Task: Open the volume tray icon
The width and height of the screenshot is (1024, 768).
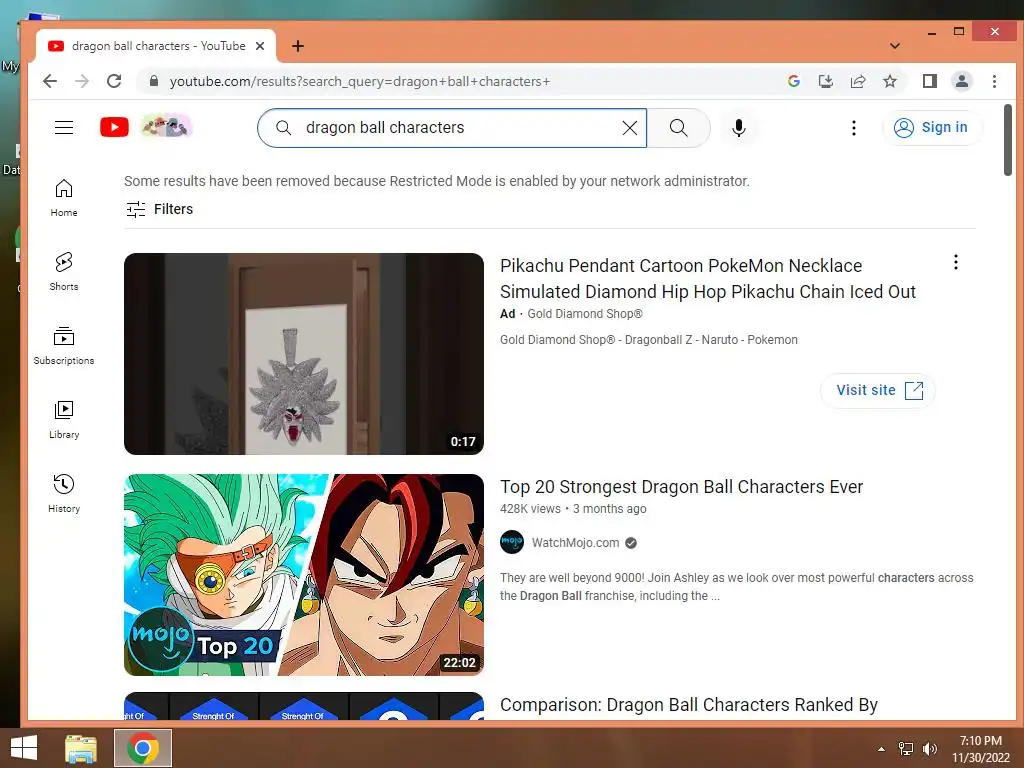Action: pyautogui.click(x=930, y=749)
